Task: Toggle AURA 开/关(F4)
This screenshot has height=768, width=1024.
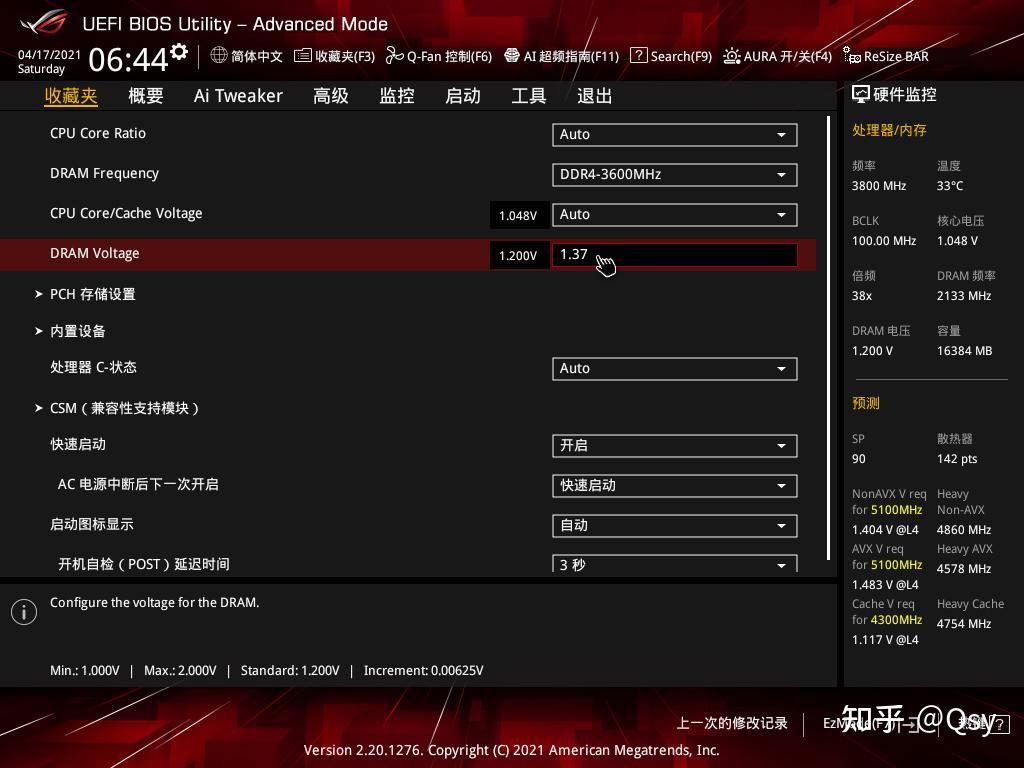Action: pos(777,56)
